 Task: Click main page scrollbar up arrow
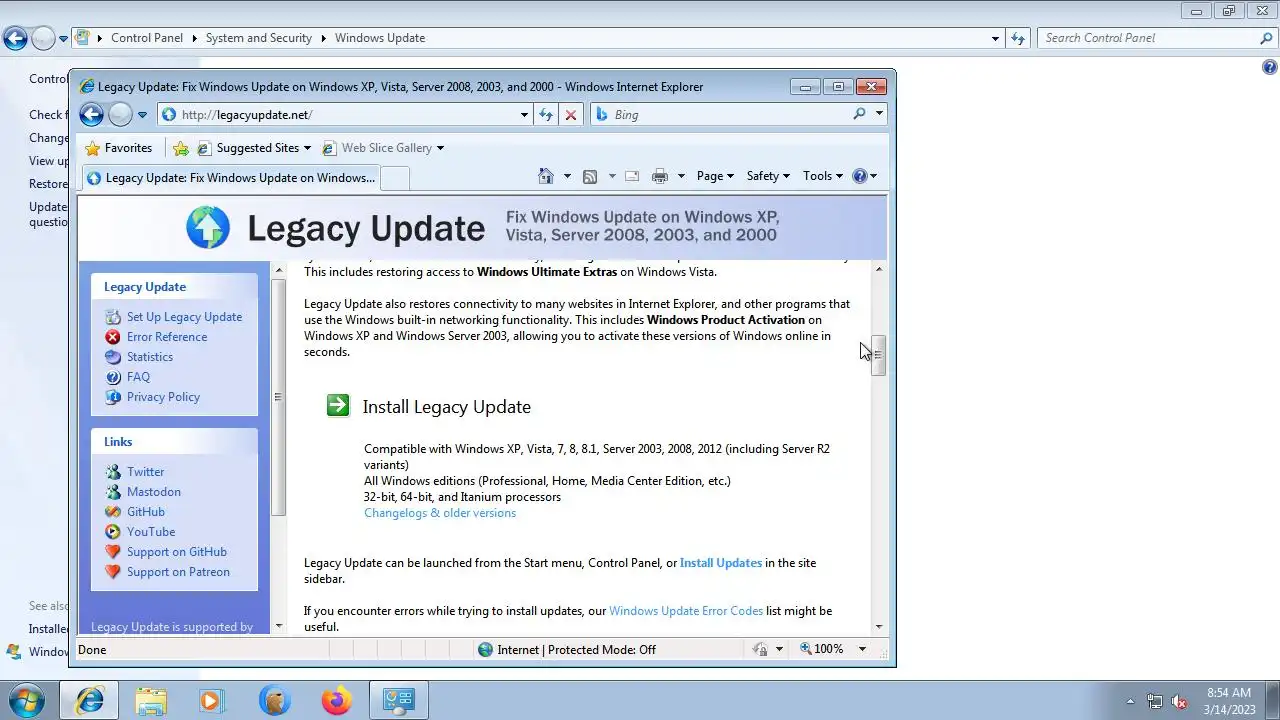879,269
